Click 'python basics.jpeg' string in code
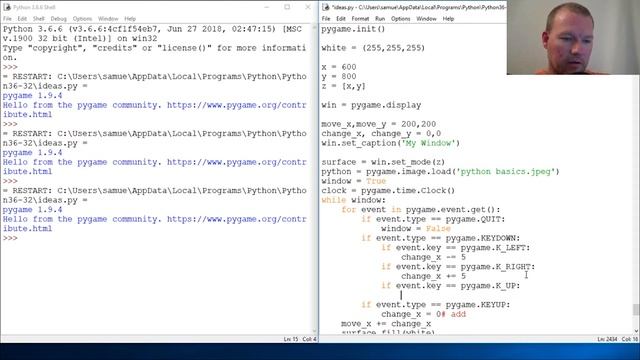 point(506,171)
